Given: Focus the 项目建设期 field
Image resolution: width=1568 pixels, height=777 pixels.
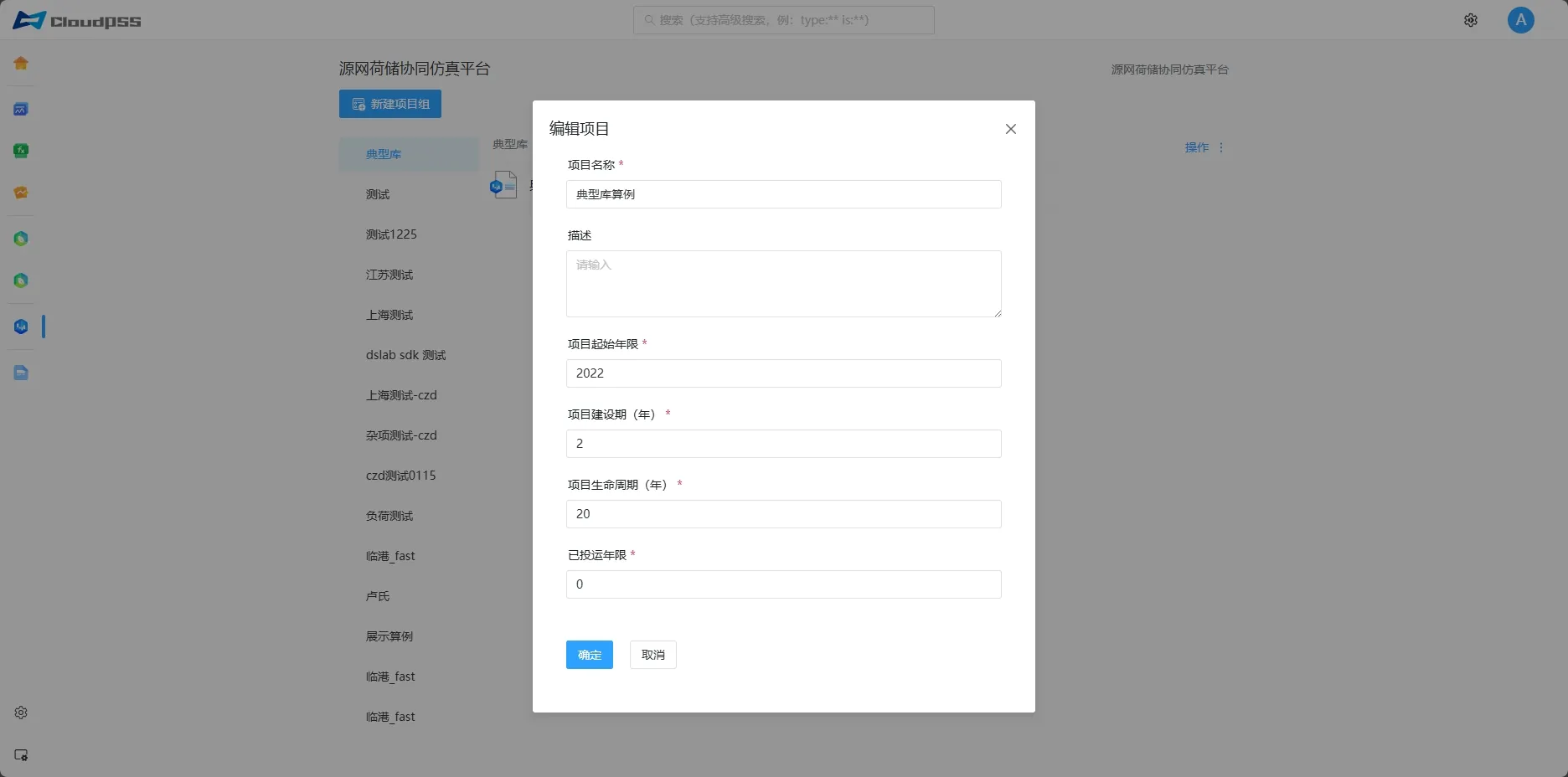Looking at the screenshot, I should [784, 444].
